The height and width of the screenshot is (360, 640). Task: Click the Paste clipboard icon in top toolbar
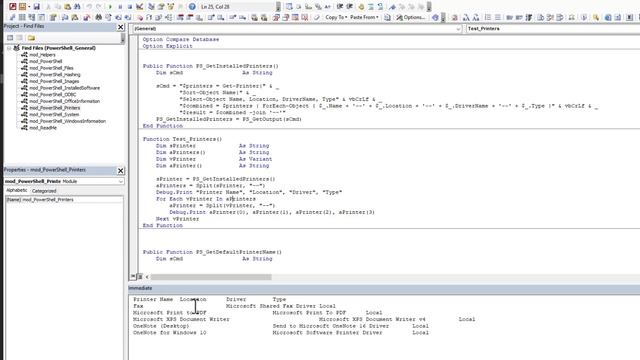coord(67,7)
